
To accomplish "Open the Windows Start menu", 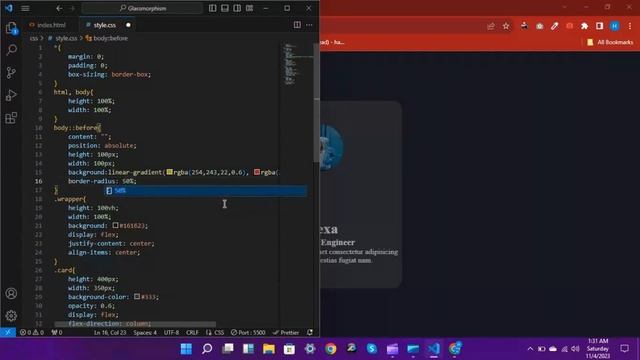I will pos(186,349).
